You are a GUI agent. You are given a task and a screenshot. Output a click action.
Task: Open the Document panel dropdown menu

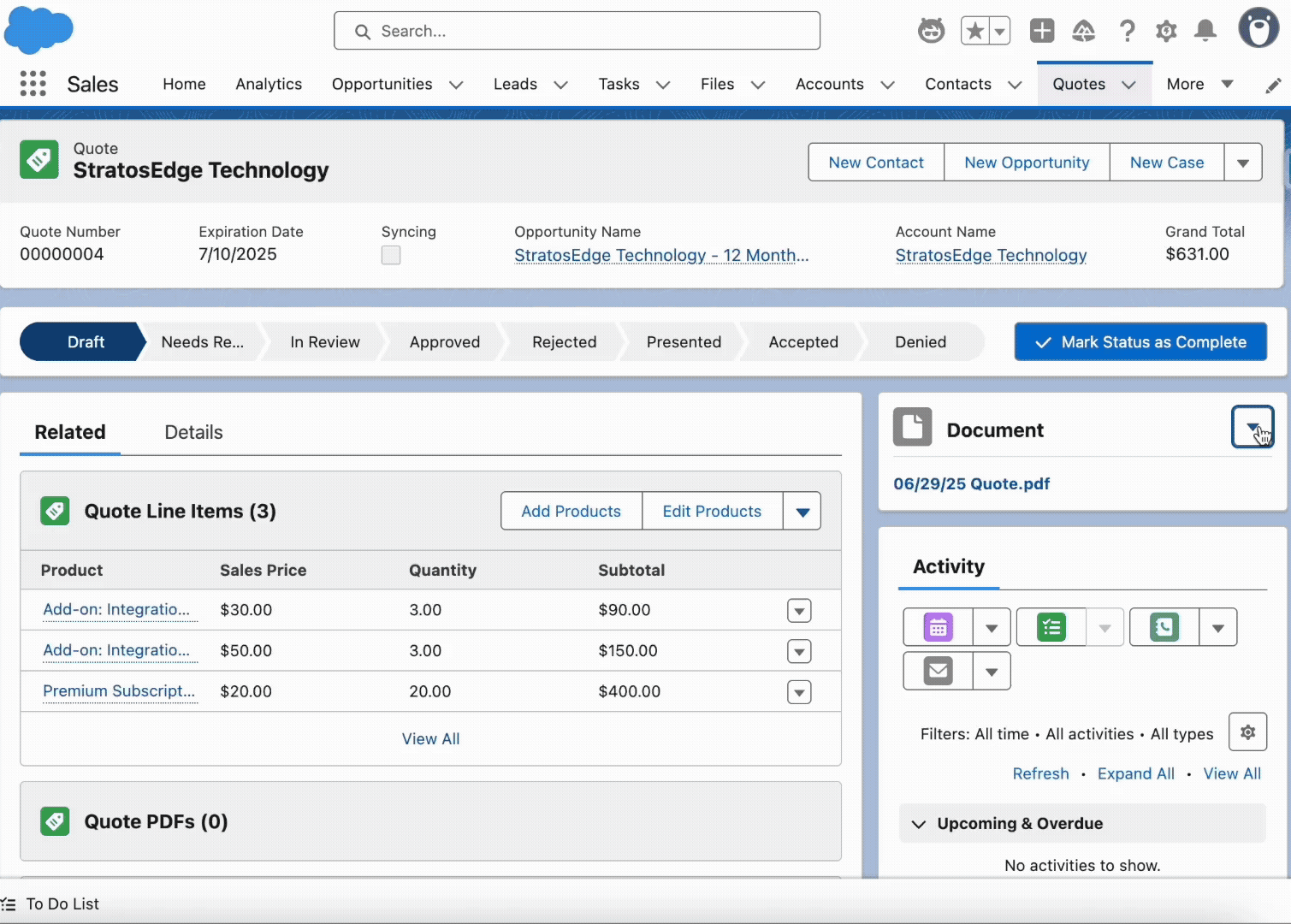pos(1253,427)
